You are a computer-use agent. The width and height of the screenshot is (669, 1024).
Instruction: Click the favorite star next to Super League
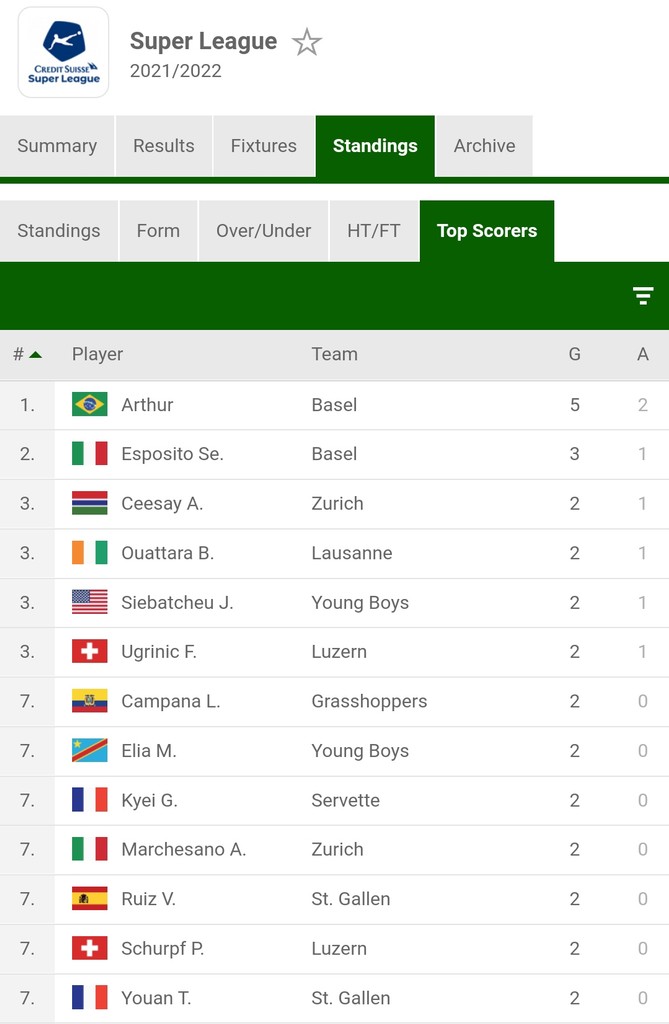tap(306, 42)
